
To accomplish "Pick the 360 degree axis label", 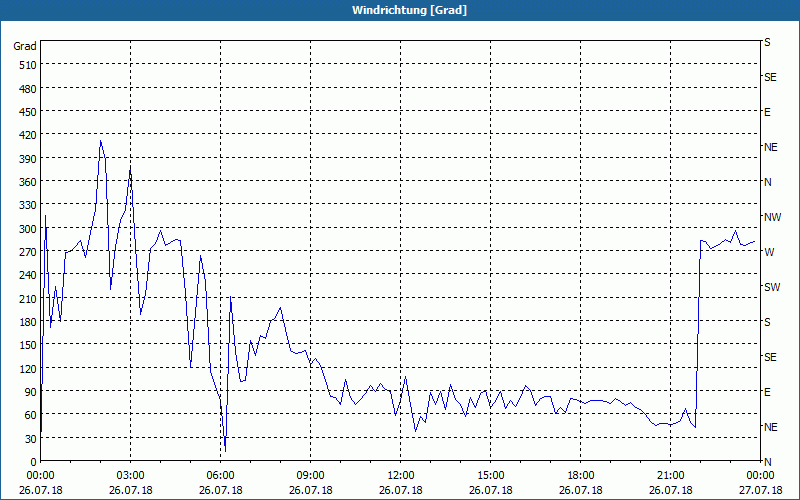I will [28, 182].
